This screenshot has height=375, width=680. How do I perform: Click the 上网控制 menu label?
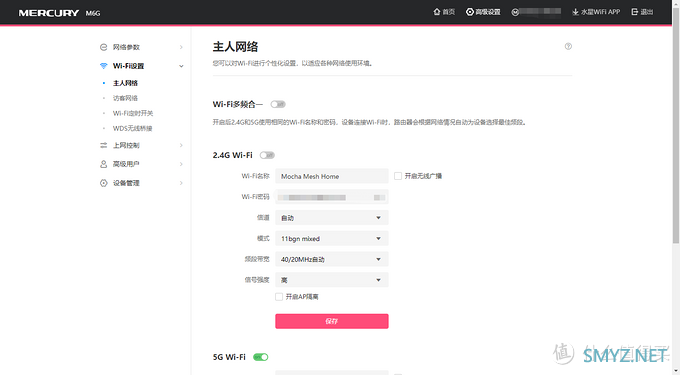[x=126, y=145]
